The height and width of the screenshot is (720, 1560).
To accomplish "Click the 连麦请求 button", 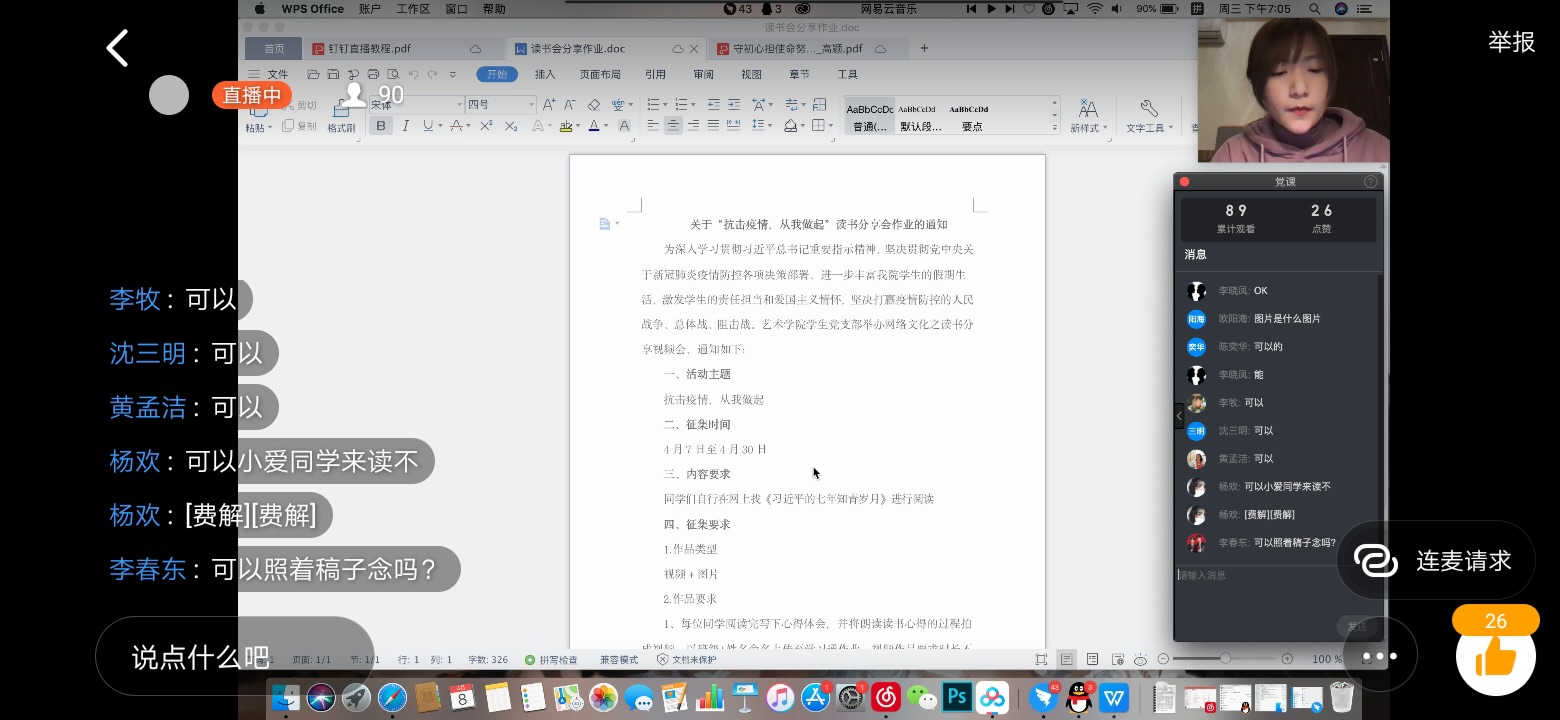I will (1436, 561).
